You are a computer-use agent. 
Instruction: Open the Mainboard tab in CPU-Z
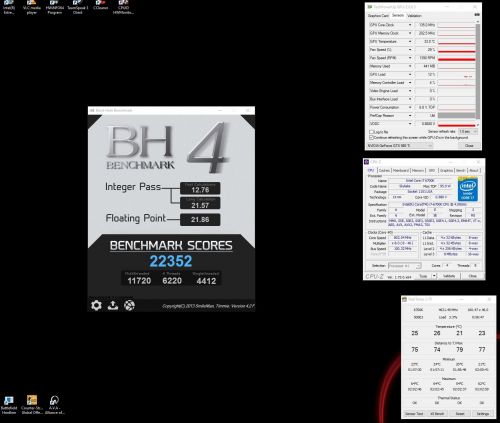401,170
